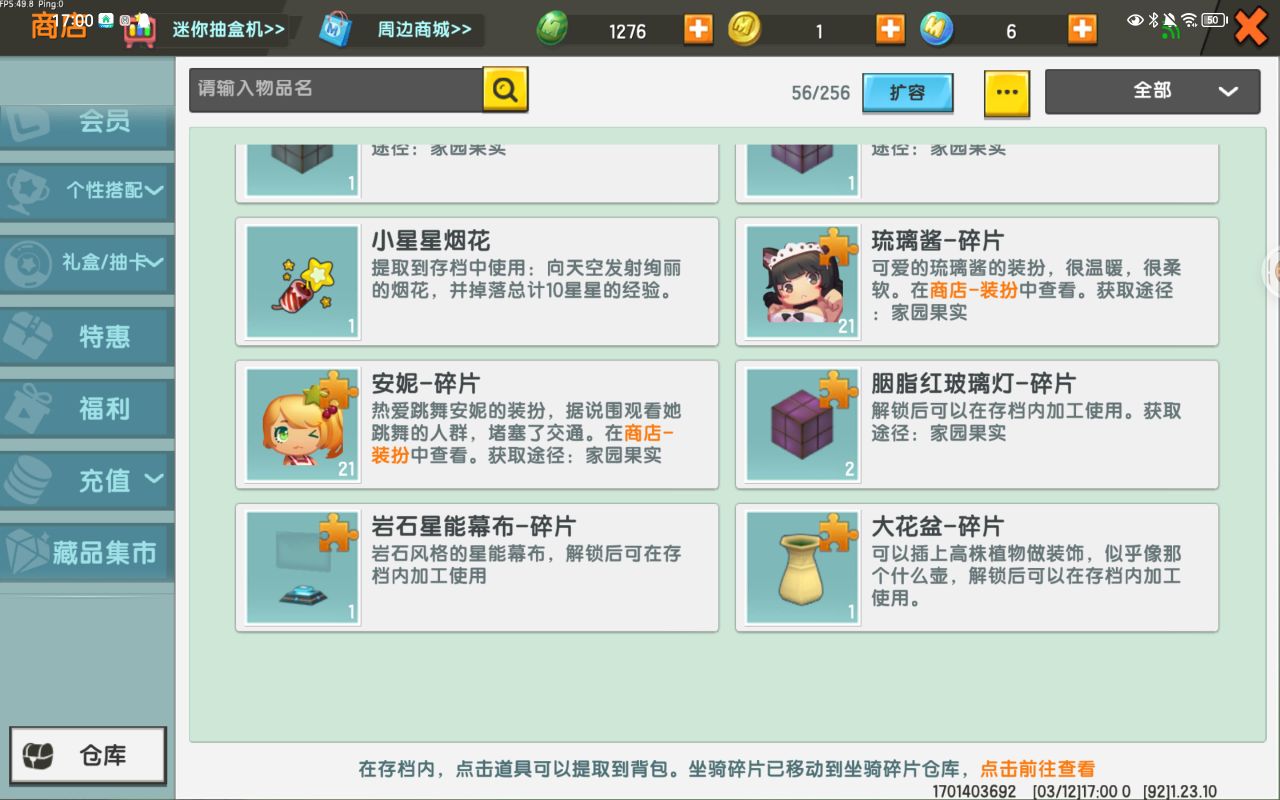1280x800 pixels.
Task: Select the 琉璃酱-碎片 character fragment thumbnail
Action: pos(803,282)
